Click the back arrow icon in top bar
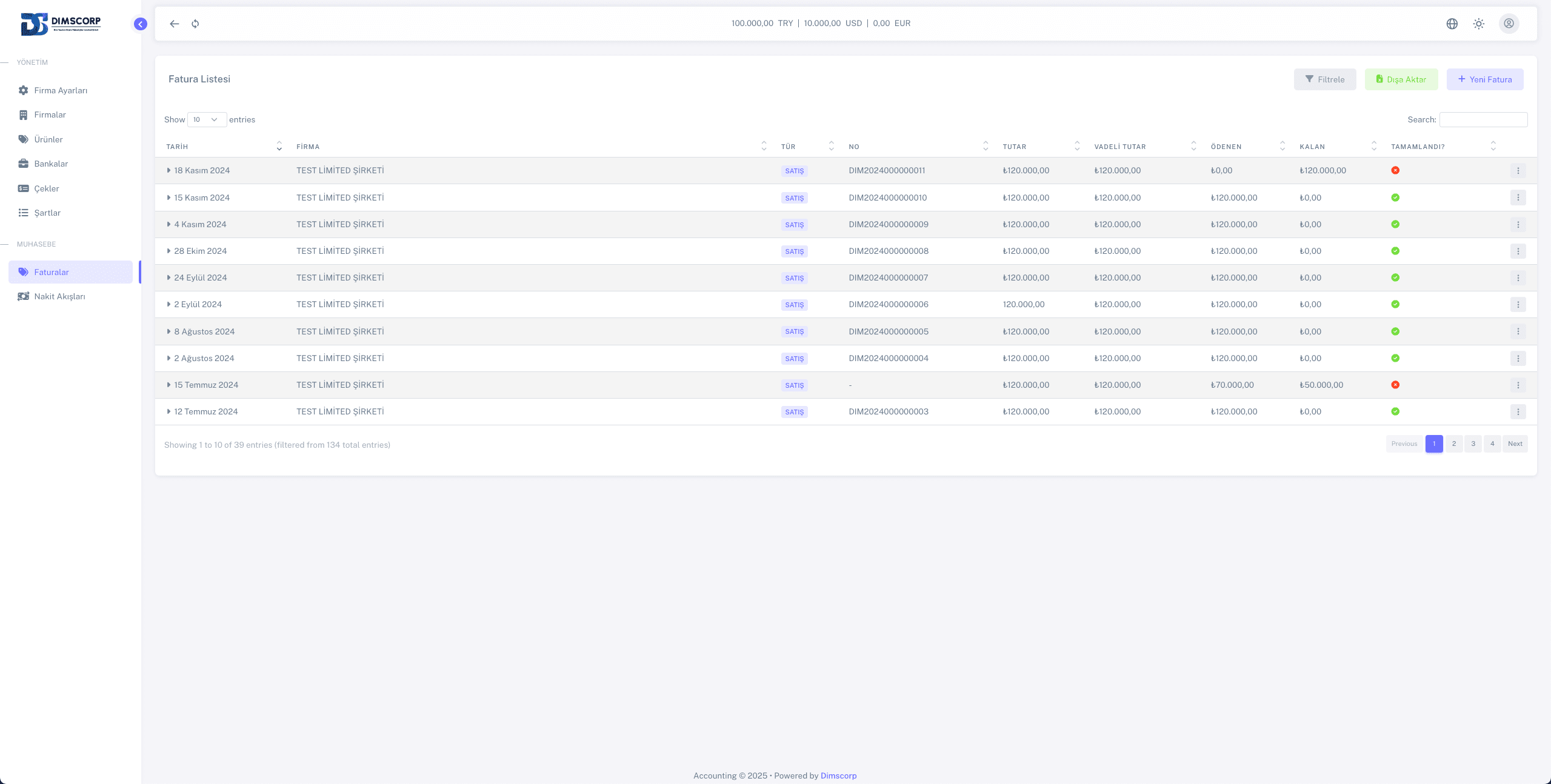1551x784 pixels. tap(175, 24)
